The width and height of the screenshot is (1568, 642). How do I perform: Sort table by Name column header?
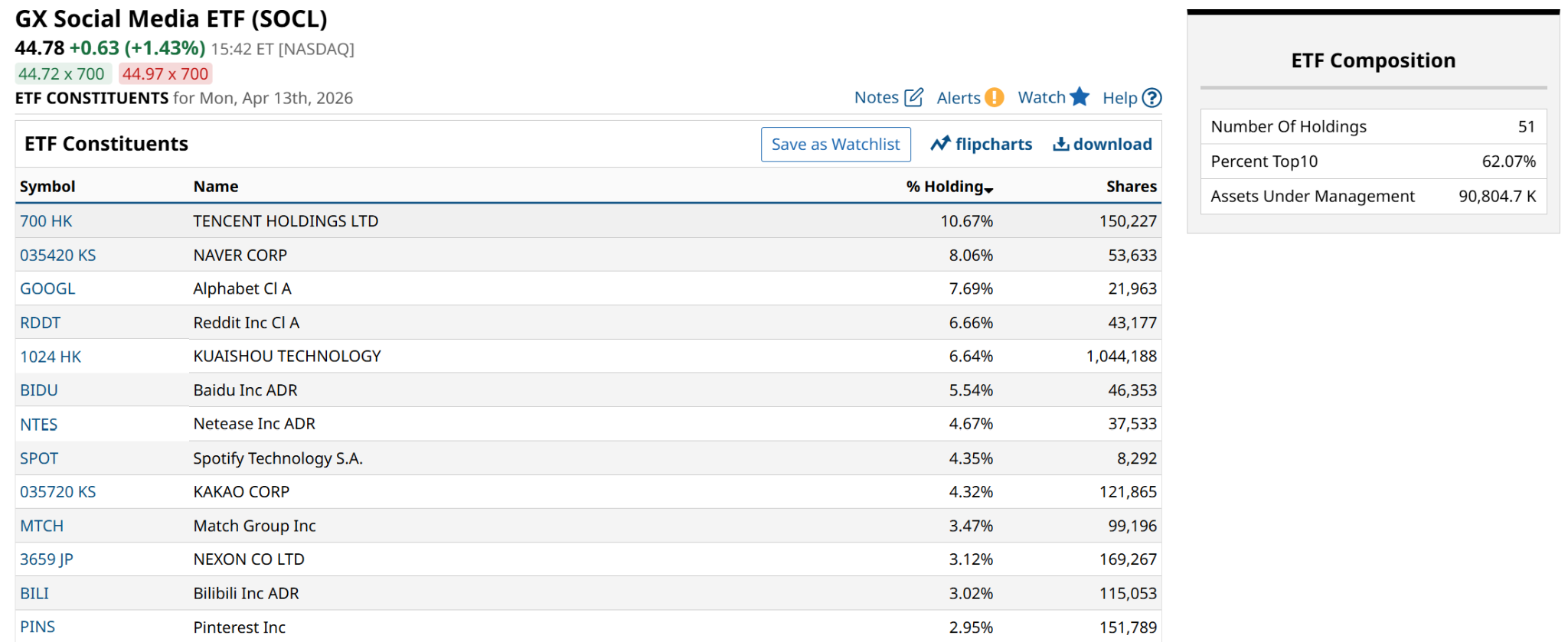(216, 187)
